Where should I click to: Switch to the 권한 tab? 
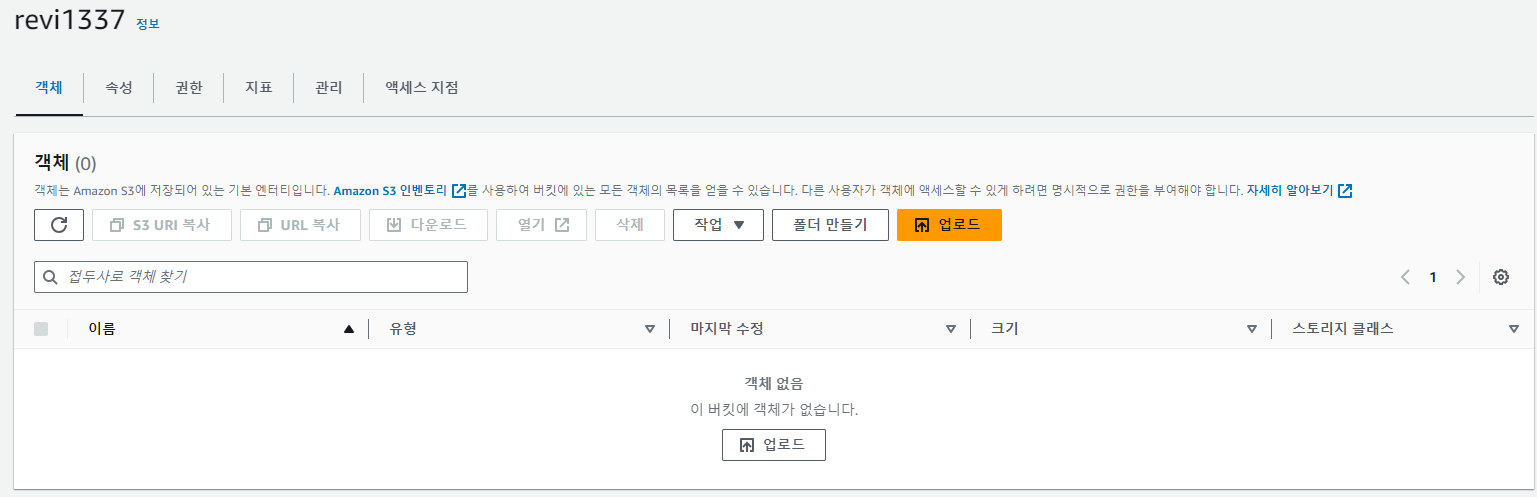pos(188,88)
